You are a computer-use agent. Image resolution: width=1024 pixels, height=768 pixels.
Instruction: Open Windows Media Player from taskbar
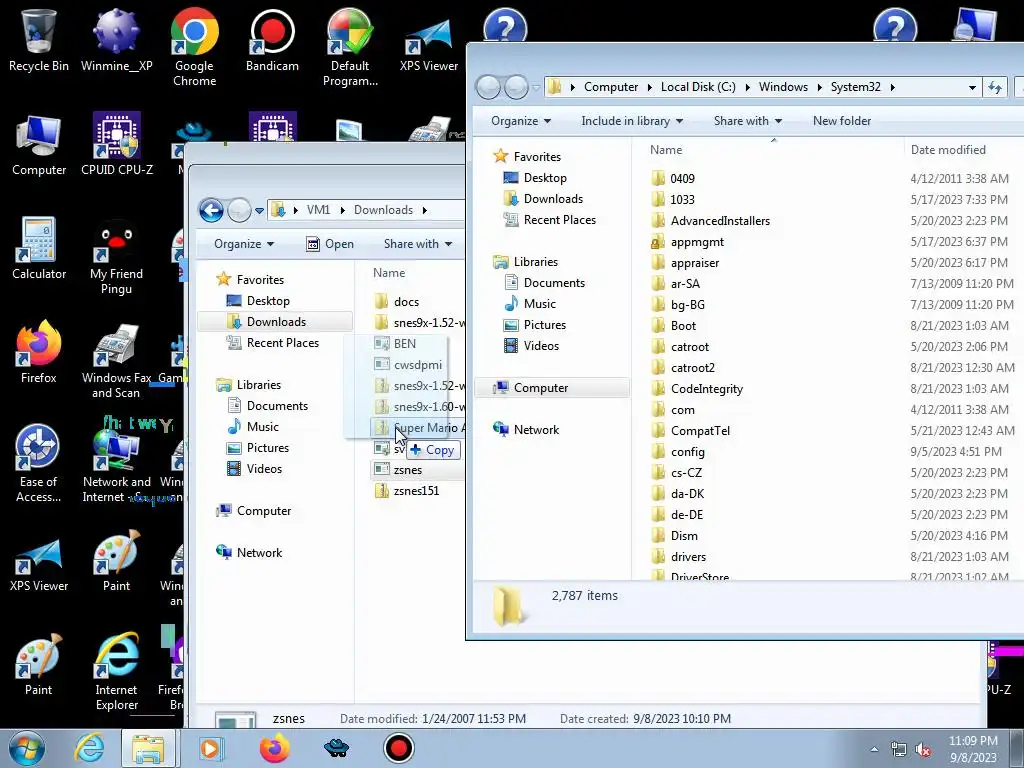coord(210,748)
